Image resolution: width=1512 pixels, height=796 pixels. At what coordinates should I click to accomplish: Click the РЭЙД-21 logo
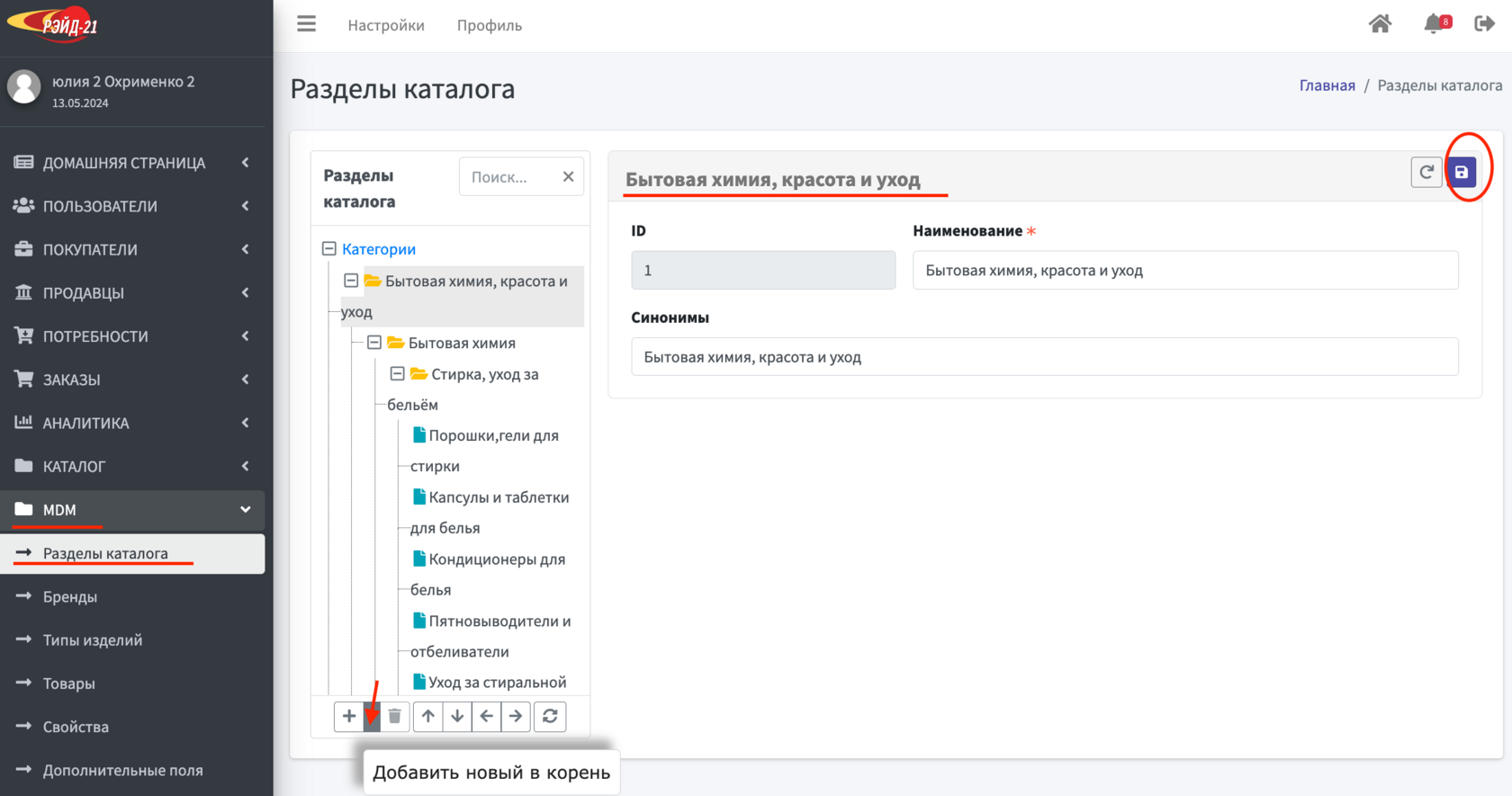point(54,24)
